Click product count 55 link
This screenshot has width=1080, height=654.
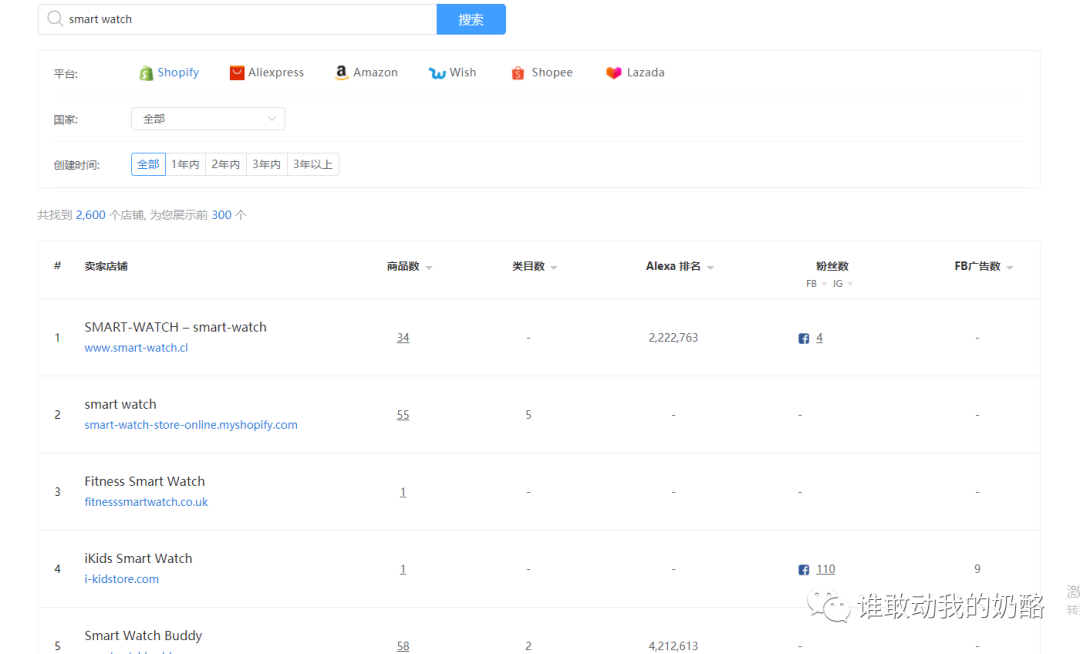click(x=403, y=415)
